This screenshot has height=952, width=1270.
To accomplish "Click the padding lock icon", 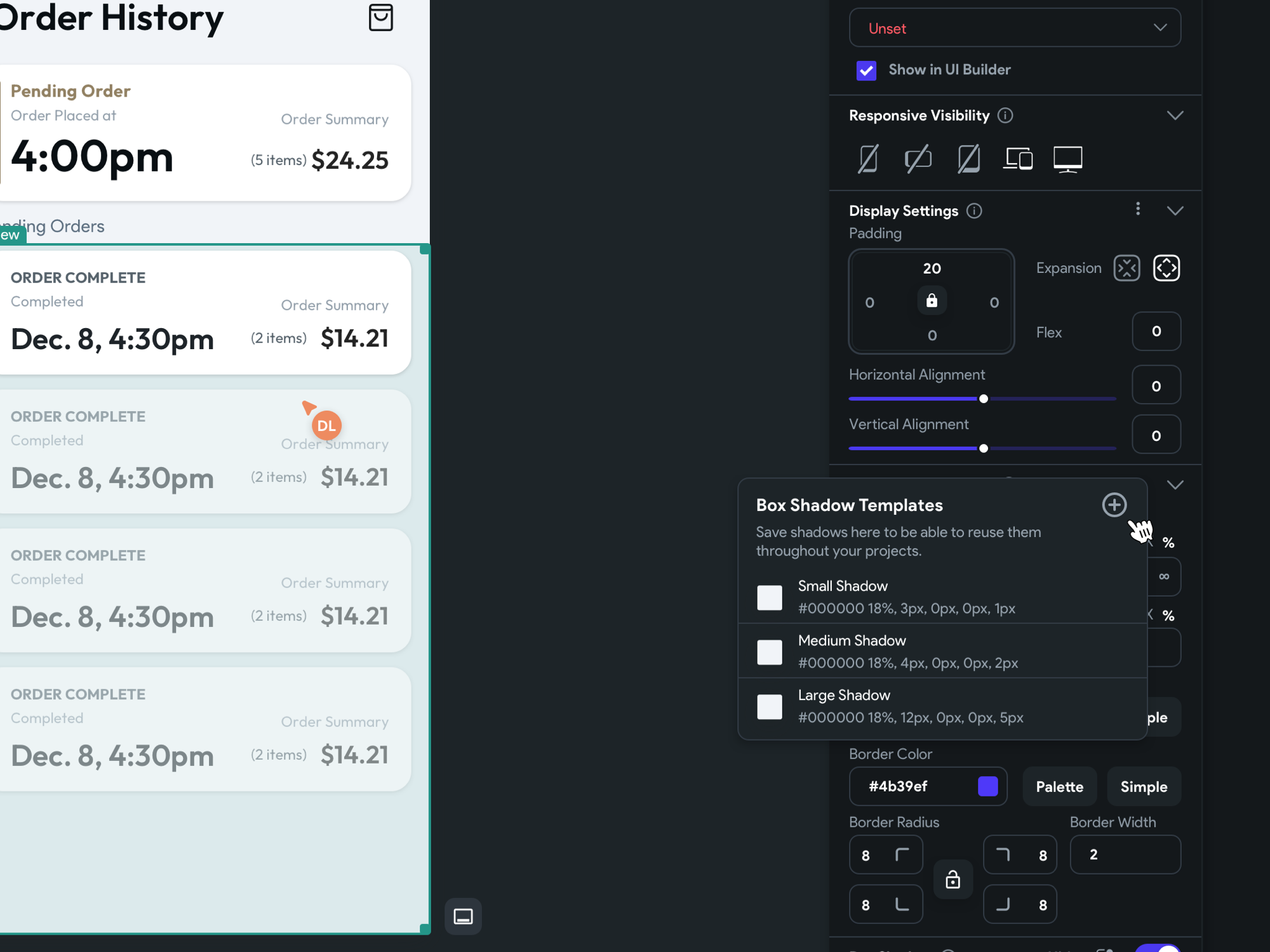I will 932,301.
